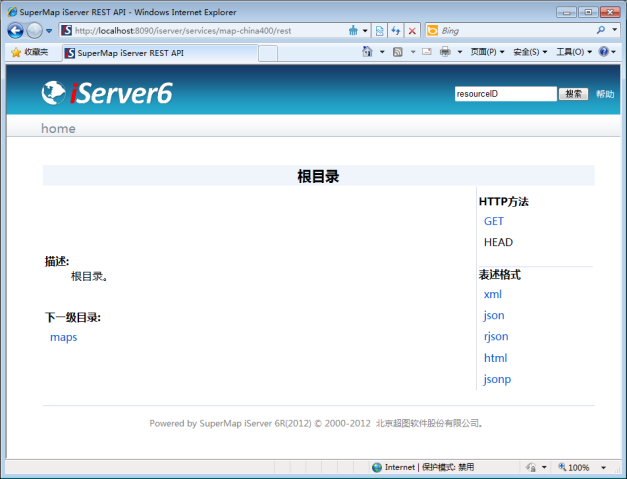Refresh the page with the refresh icon
This screenshot has width=627, height=479.
[x=396, y=31]
